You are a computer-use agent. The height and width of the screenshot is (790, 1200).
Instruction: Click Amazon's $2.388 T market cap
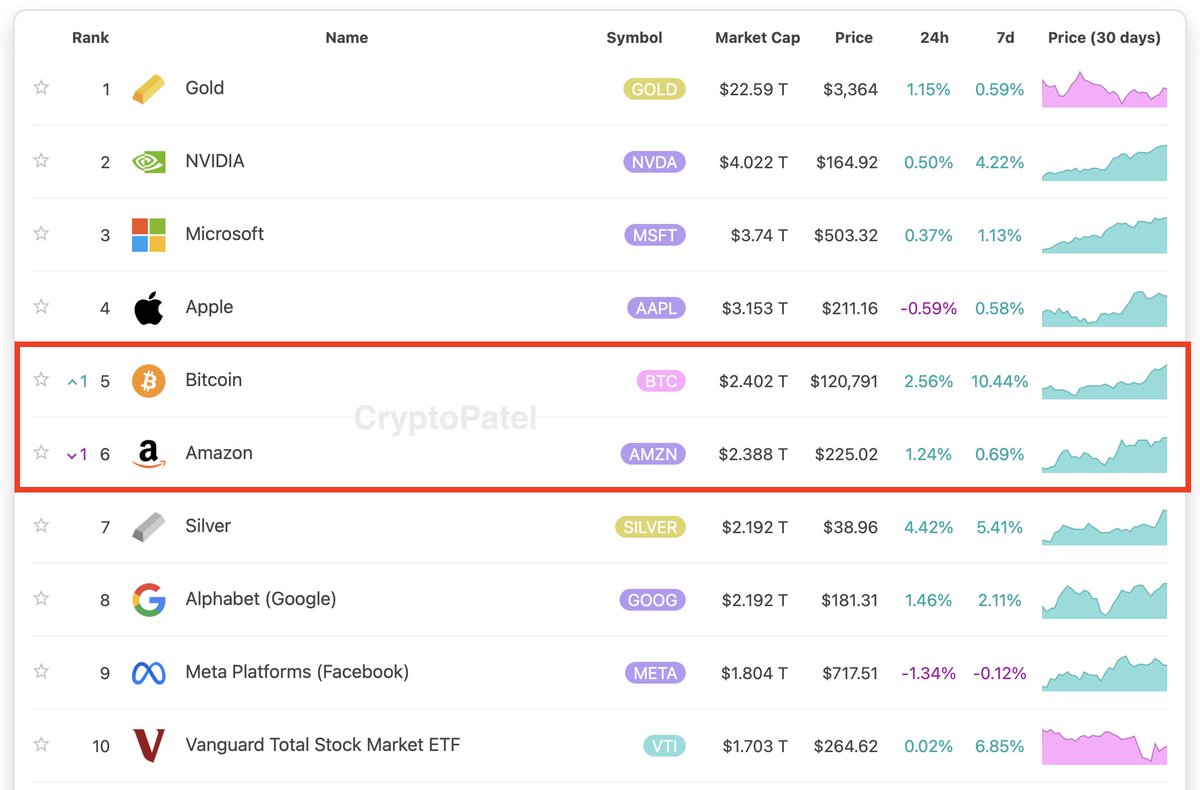[753, 454]
